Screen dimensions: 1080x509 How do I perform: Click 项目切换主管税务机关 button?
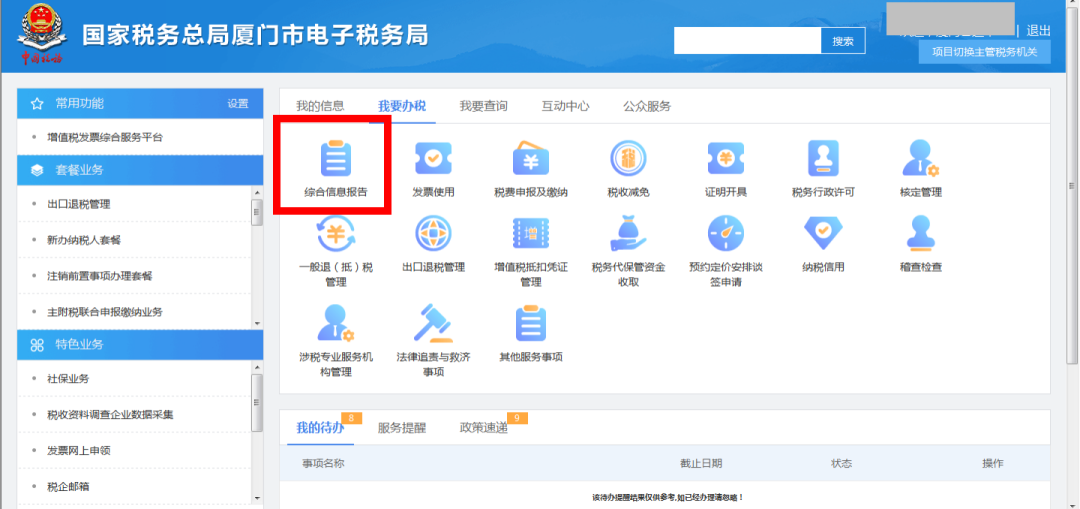coord(984,52)
